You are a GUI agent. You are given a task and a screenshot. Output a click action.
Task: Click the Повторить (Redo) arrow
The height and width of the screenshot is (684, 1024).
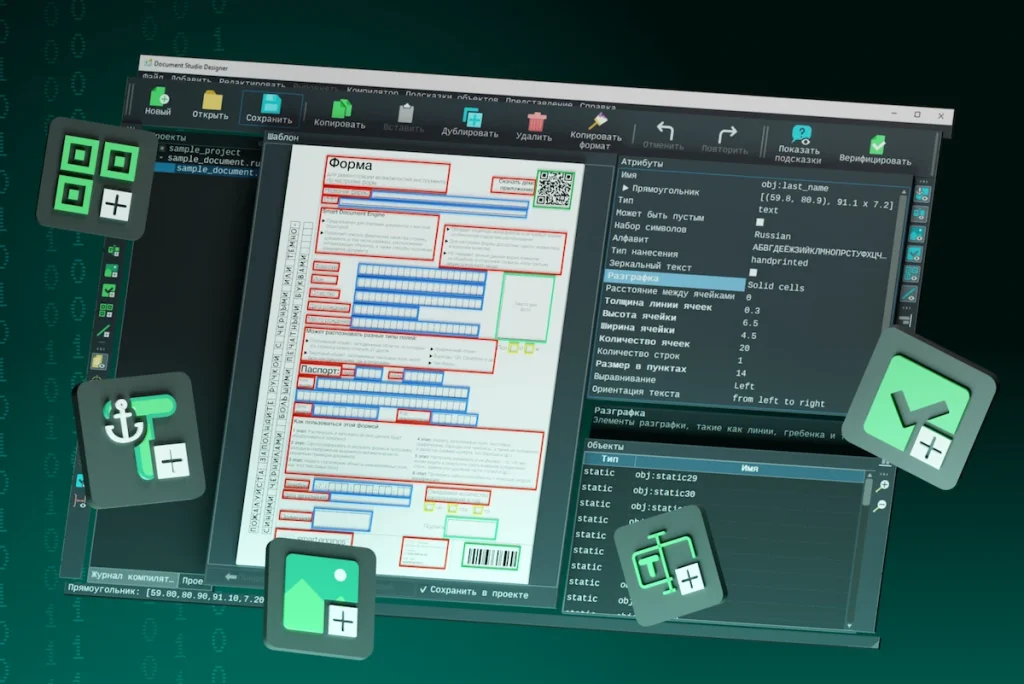coord(727,134)
